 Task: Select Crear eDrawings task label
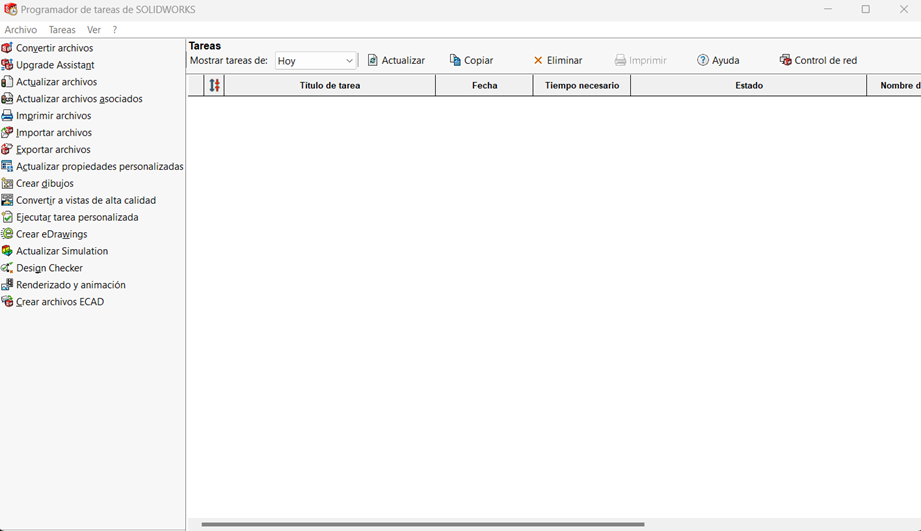click(52, 234)
